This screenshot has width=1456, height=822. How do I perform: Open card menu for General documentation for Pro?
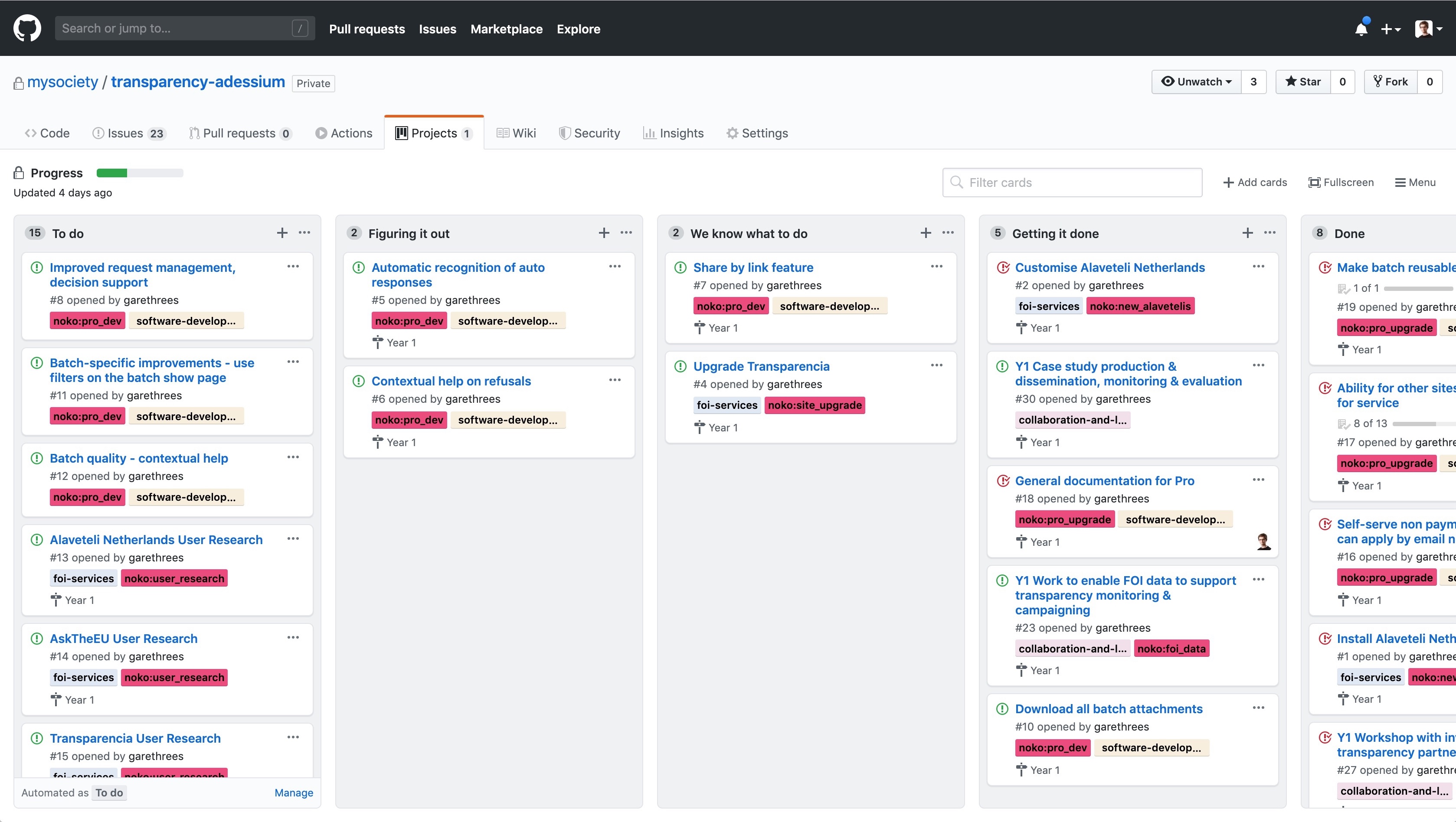pos(1258,480)
